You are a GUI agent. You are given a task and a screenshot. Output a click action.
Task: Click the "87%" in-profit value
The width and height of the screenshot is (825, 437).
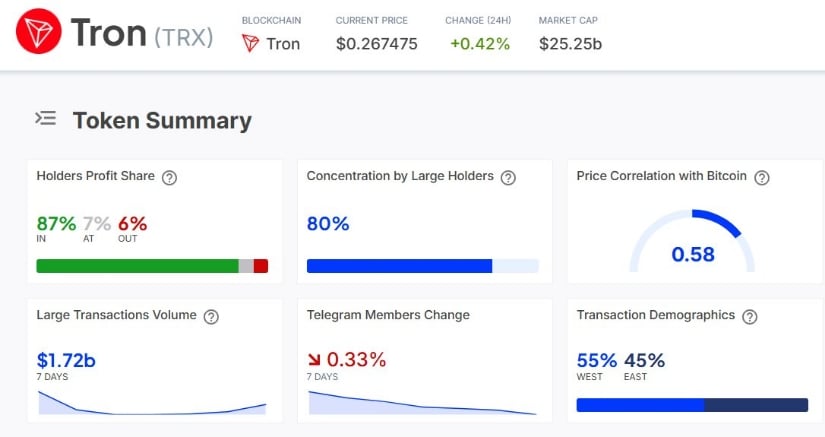56,223
